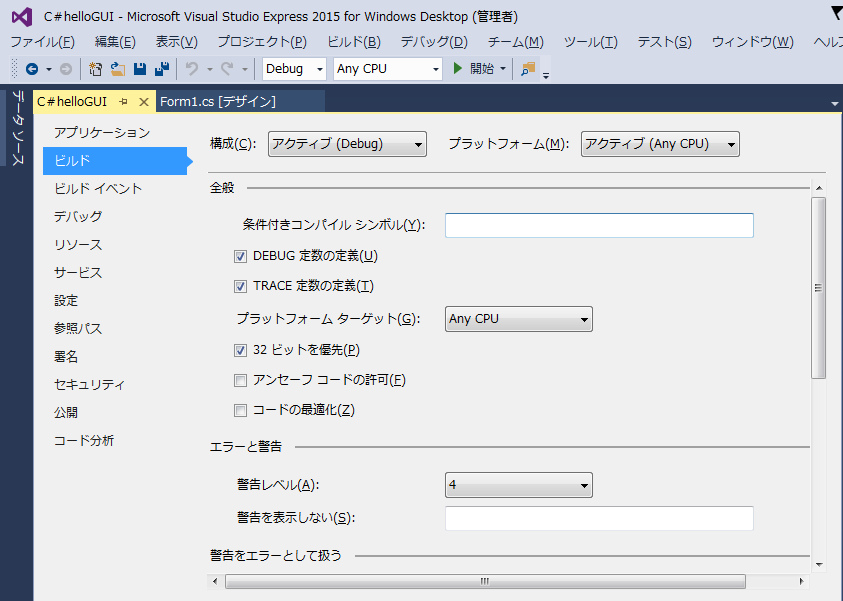The height and width of the screenshot is (601, 843).
Task: Switch to Form1.cs [デザイン] tab
Action: (218, 102)
